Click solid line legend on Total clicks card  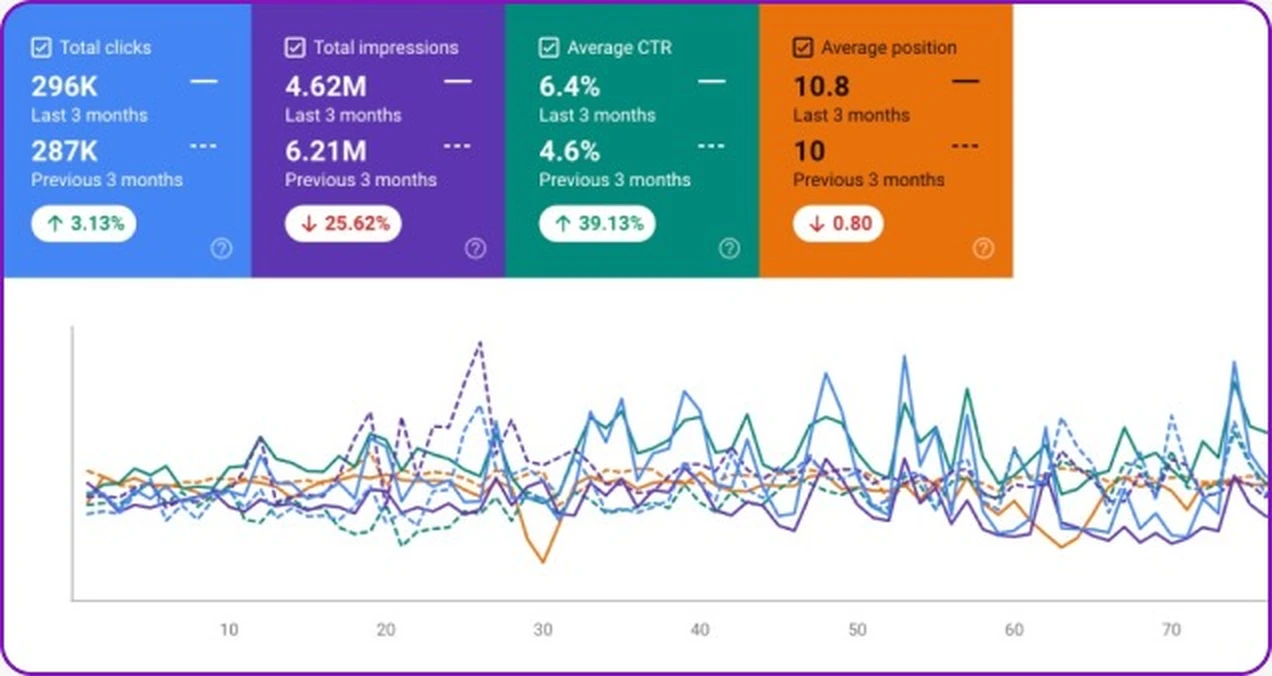[204, 80]
